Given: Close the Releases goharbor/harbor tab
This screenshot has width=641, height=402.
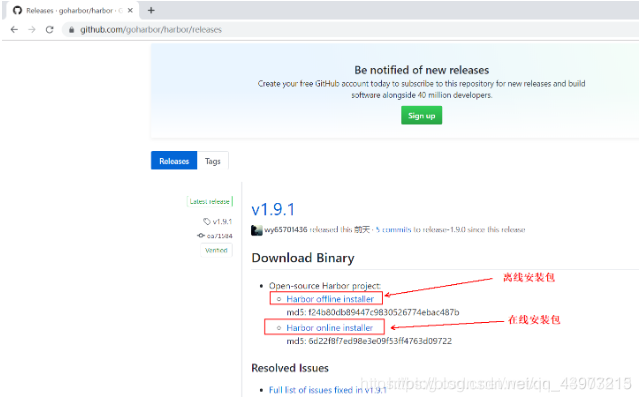Looking at the screenshot, I should pos(130,10).
